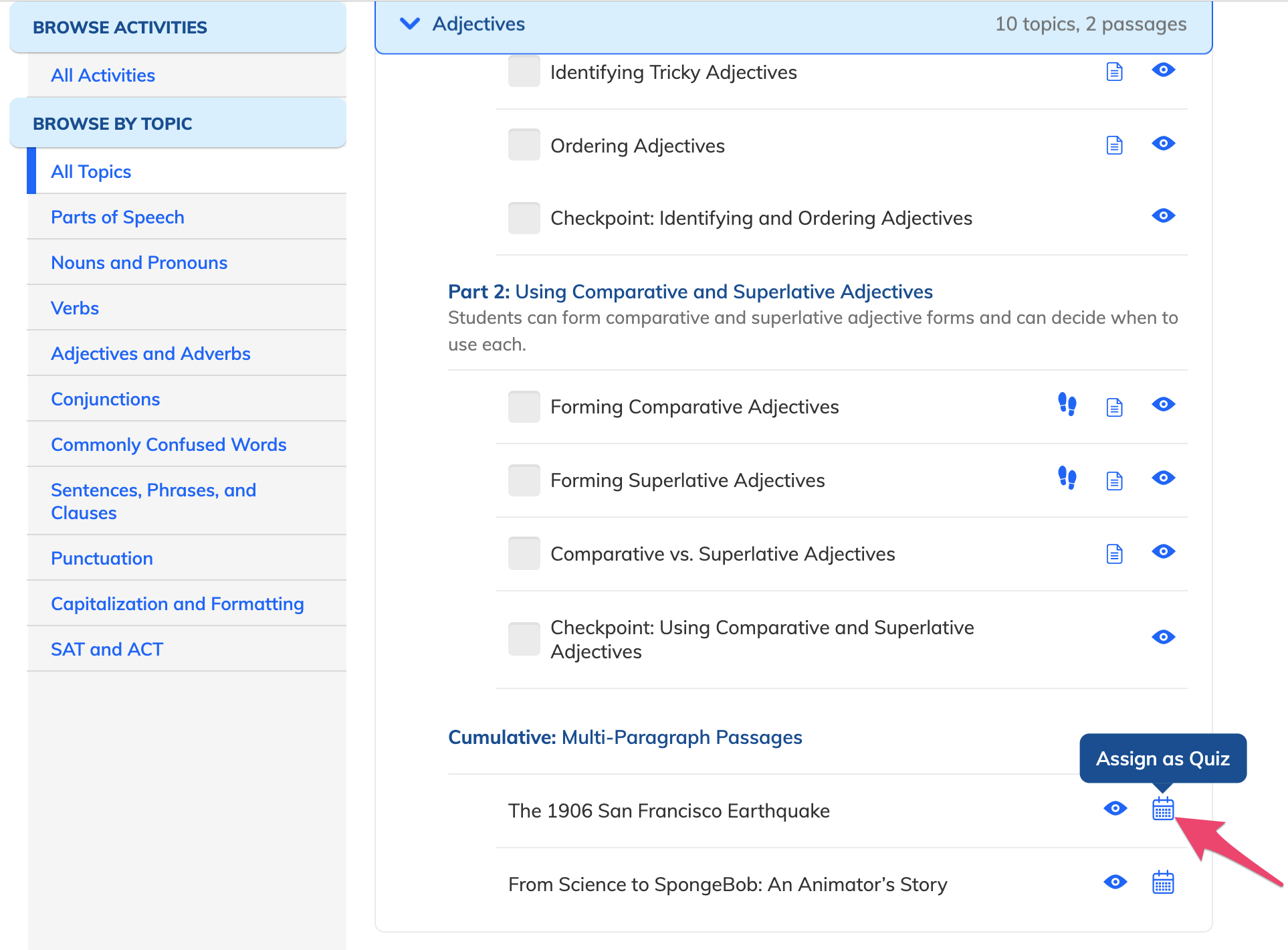Preview Forming Superlative Adjectives with eye icon

(1164, 478)
